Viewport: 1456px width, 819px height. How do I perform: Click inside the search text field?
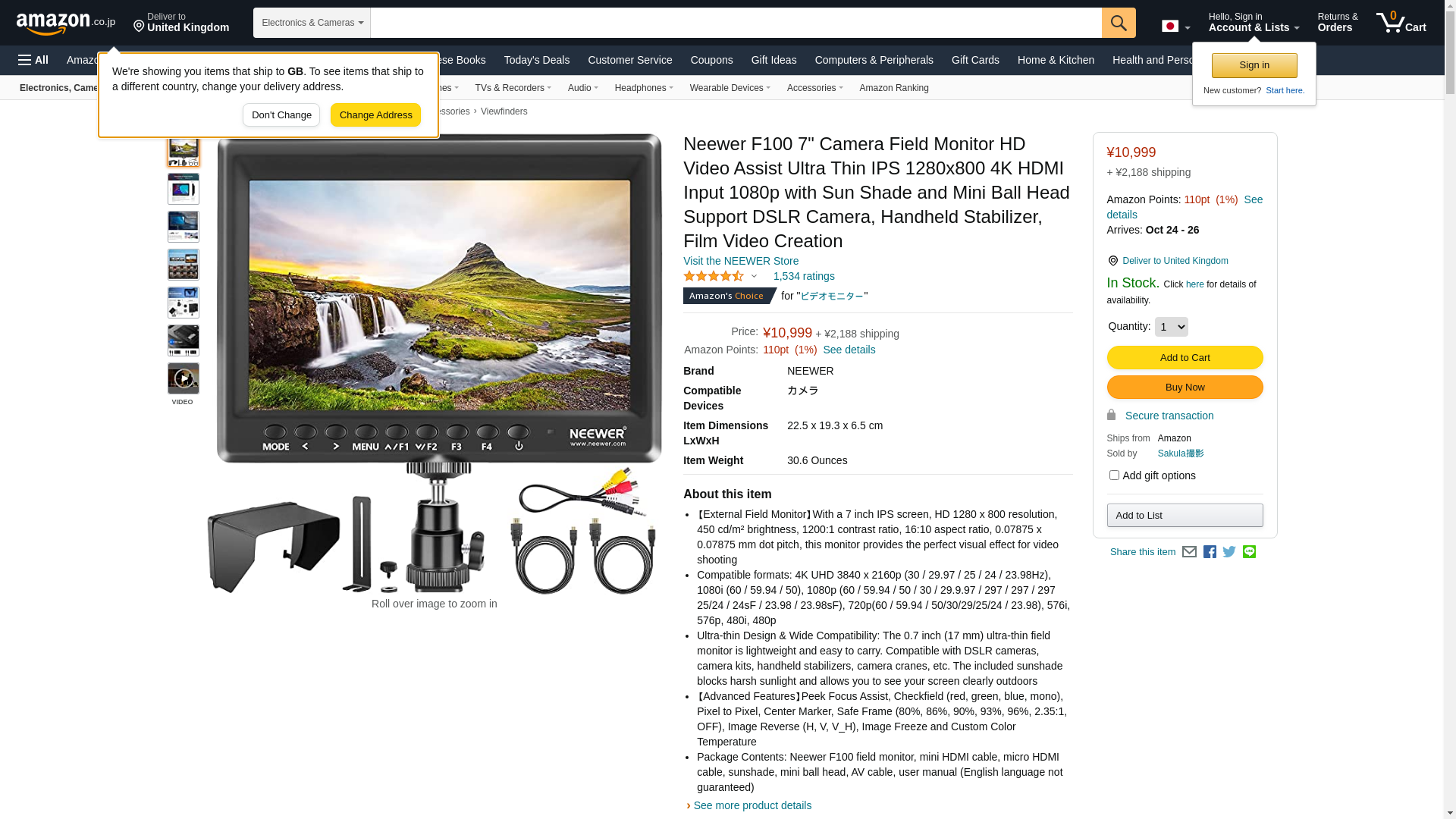tap(736, 23)
